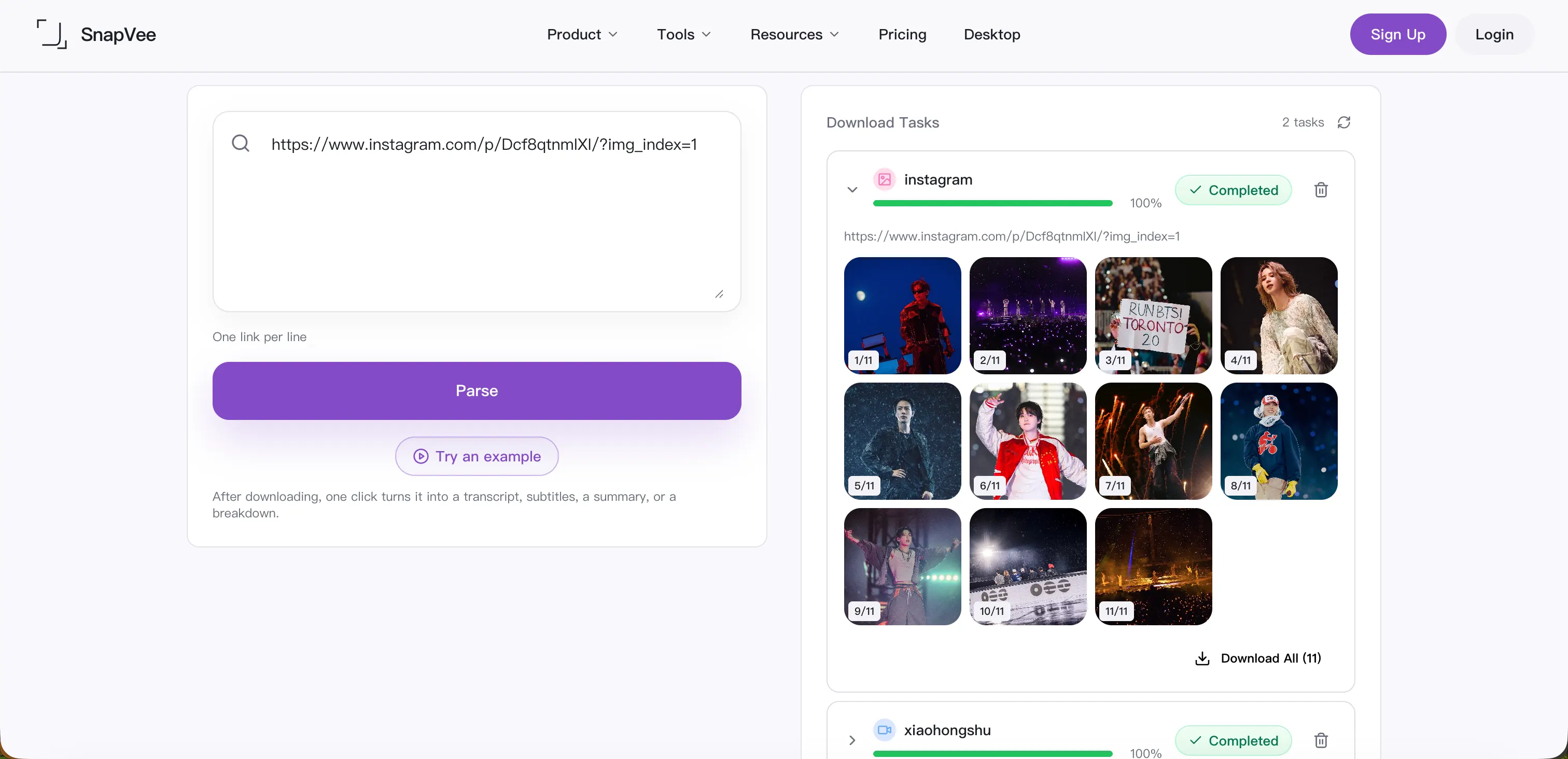Open thumbnail 9/11 of the instagram task
Image resolution: width=1568 pixels, height=759 pixels.
[x=902, y=566]
